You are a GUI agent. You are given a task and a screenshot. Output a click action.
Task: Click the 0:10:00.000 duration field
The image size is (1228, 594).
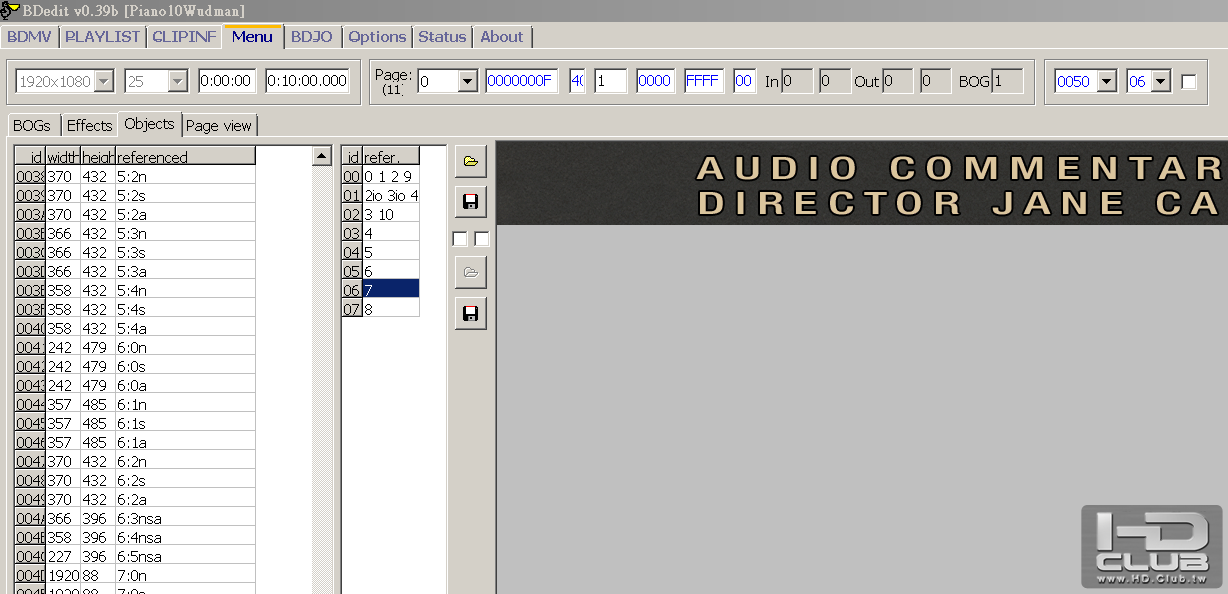coord(307,82)
